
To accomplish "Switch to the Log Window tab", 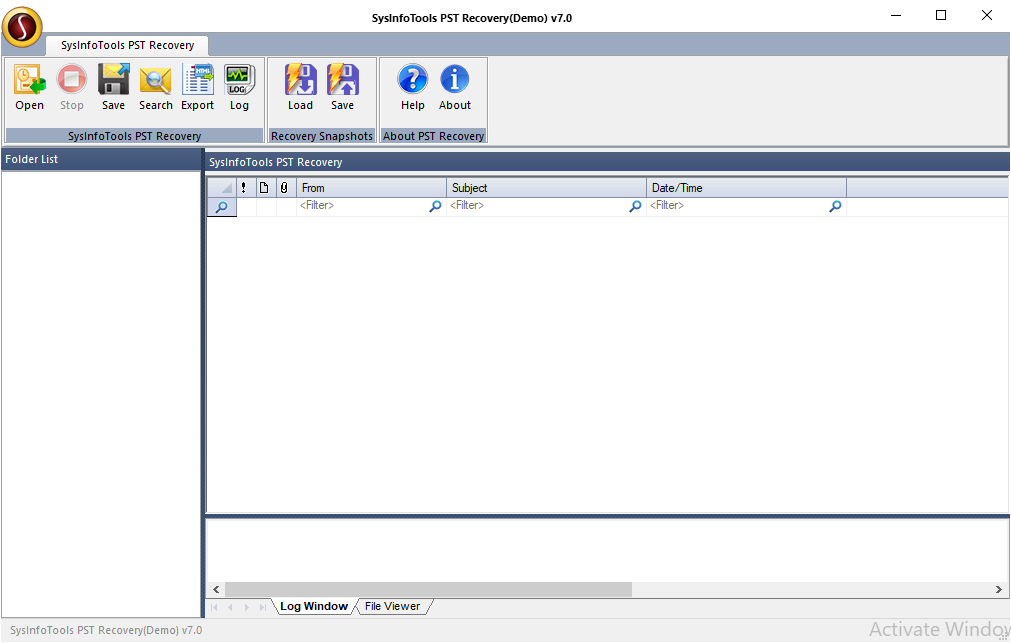I will (314, 606).
